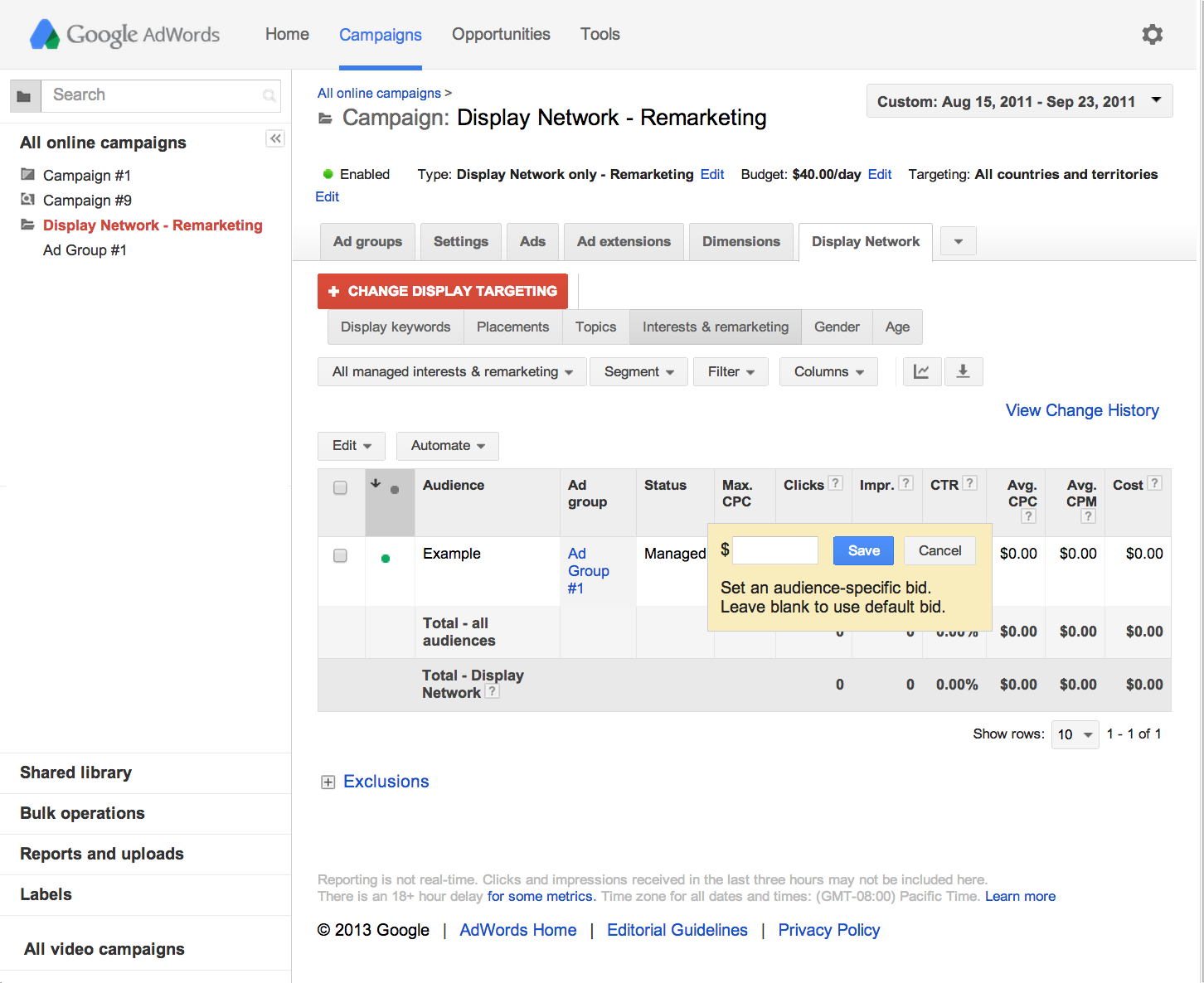Open the Opportunities menu
Image resolution: width=1204 pixels, height=983 pixels.
(x=501, y=34)
